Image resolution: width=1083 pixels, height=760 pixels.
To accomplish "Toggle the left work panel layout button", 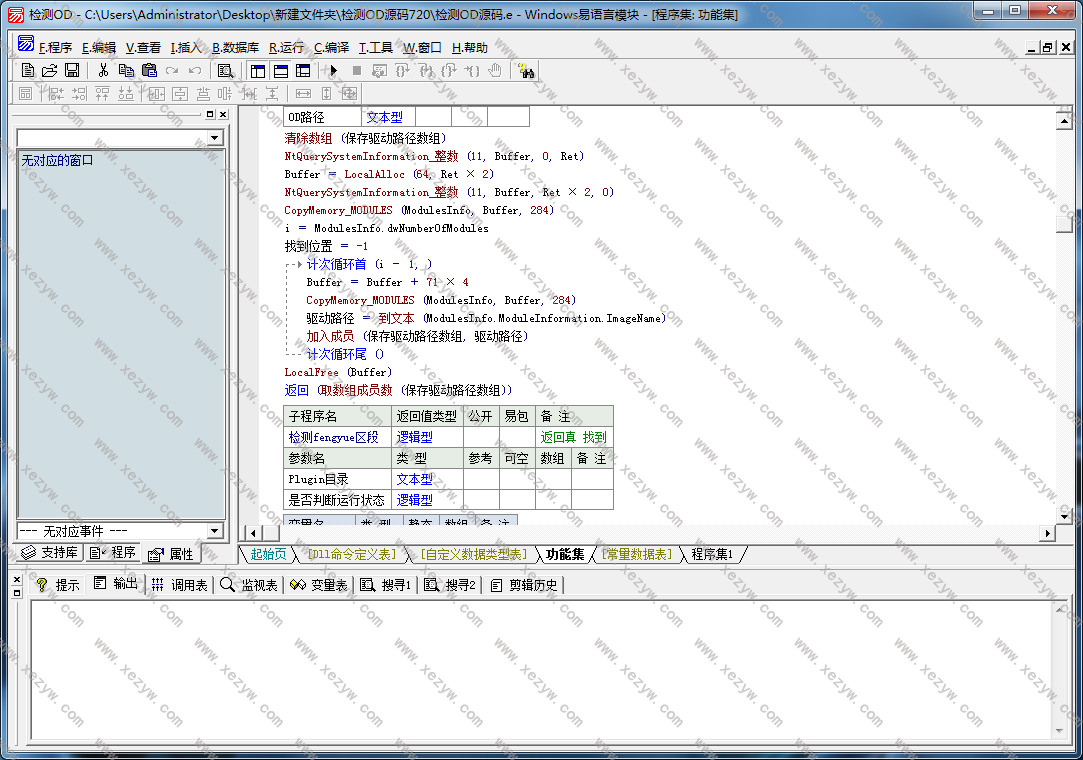I will (x=258, y=71).
